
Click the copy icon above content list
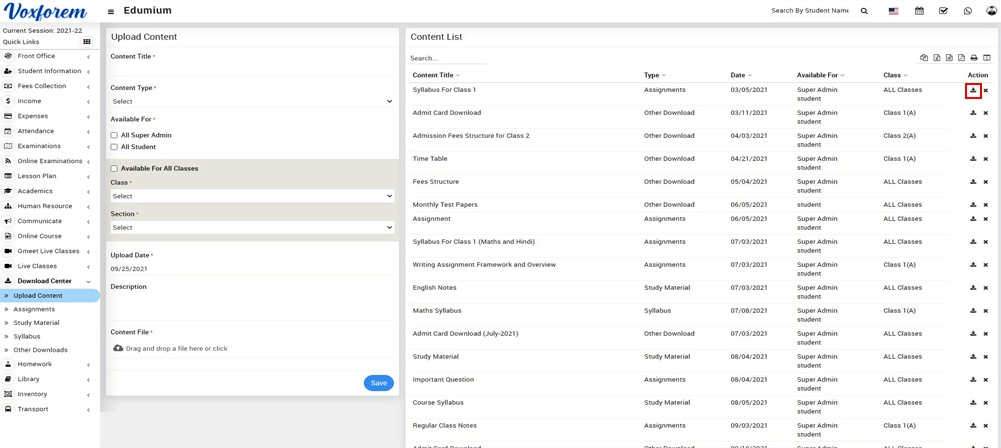924,58
